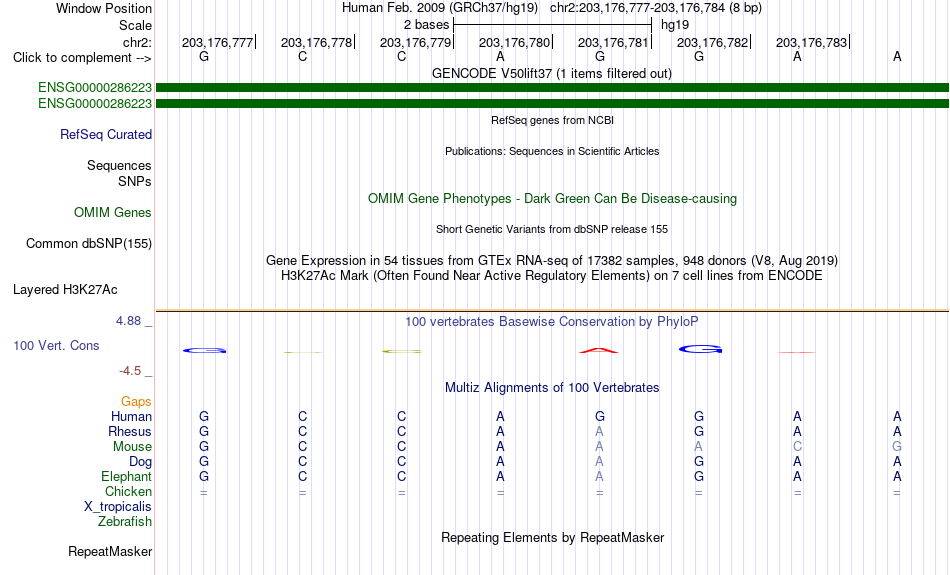950x575 pixels.
Task: Click the Window Position label
Action: click(104, 8)
